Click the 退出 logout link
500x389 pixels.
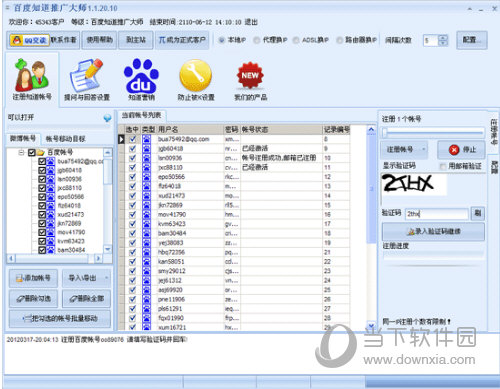coord(252,22)
